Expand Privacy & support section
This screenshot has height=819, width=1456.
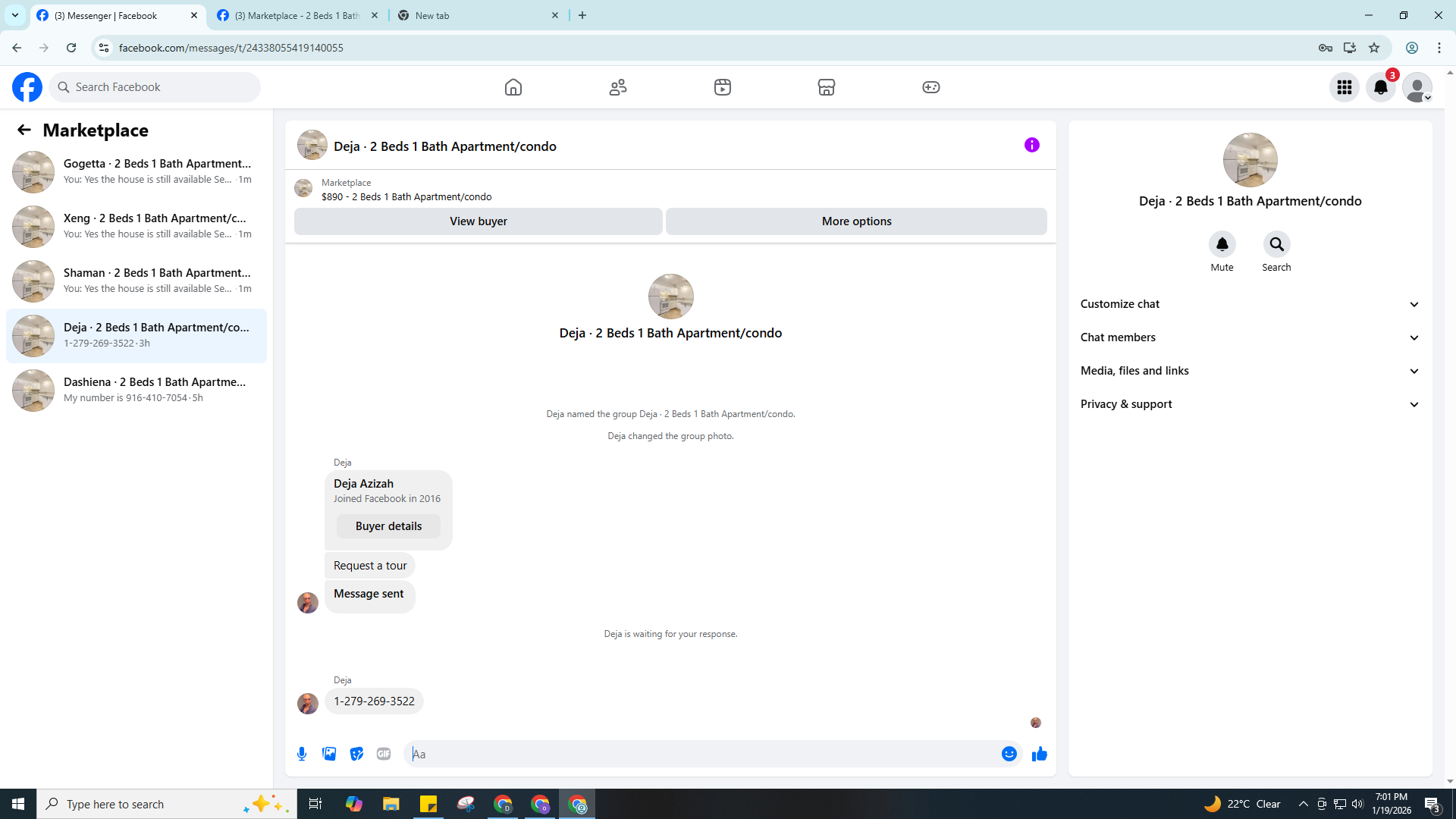point(1249,404)
